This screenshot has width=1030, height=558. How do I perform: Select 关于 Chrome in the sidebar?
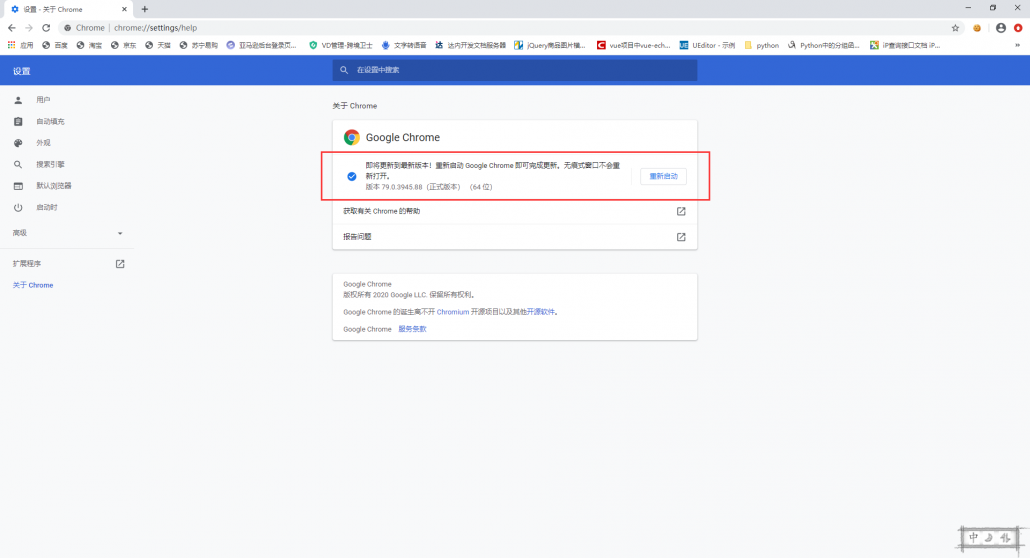(x=33, y=285)
